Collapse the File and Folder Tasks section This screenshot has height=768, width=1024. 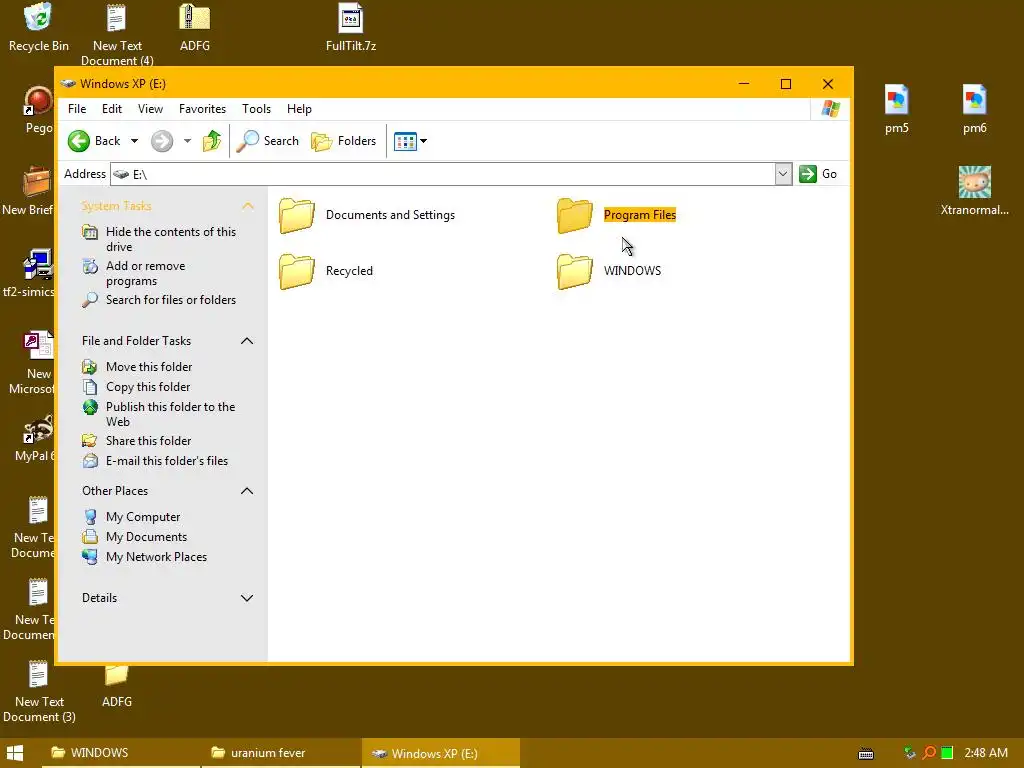[x=247, y=341]
